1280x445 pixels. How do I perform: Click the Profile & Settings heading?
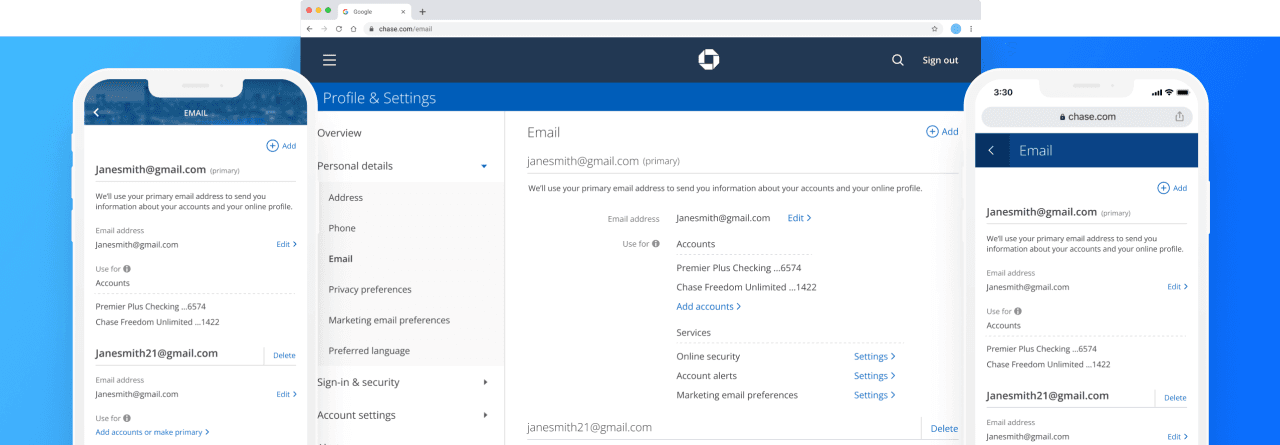(379, 98)
